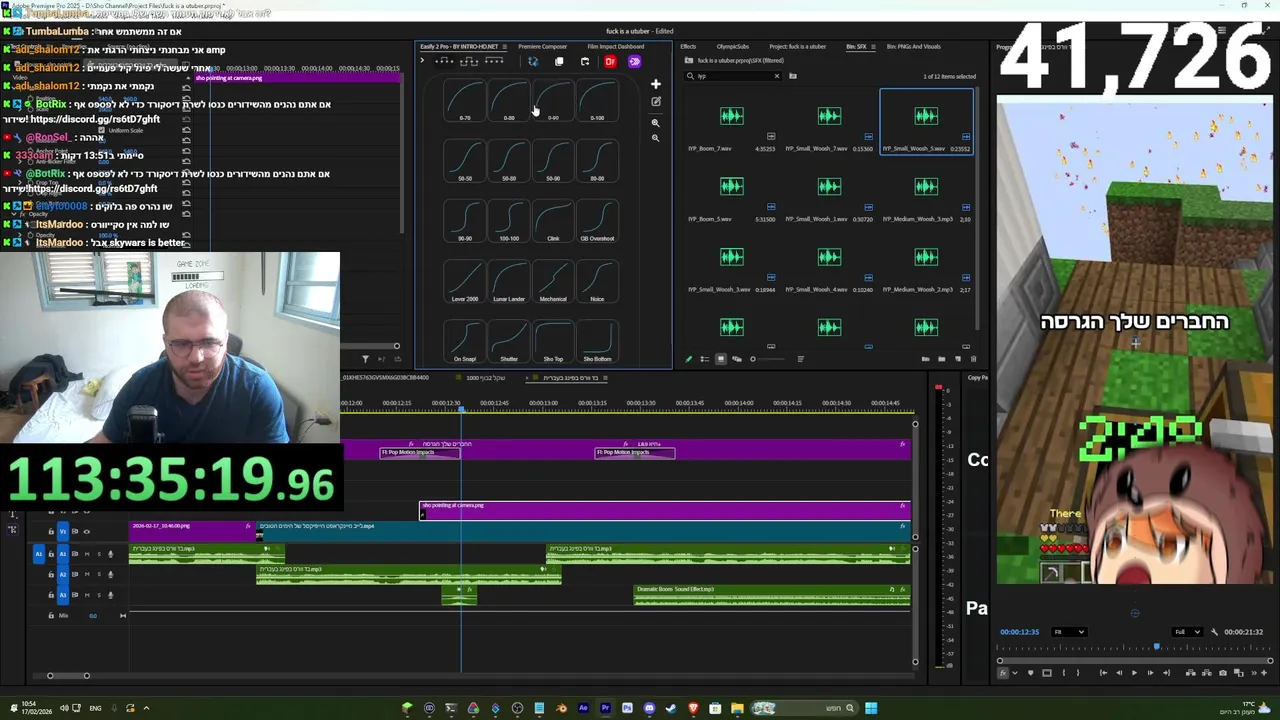Step forward one frame in Program Monitor
The height and width of the screenshot is (720, 1280).
[x=1150, y=673]
